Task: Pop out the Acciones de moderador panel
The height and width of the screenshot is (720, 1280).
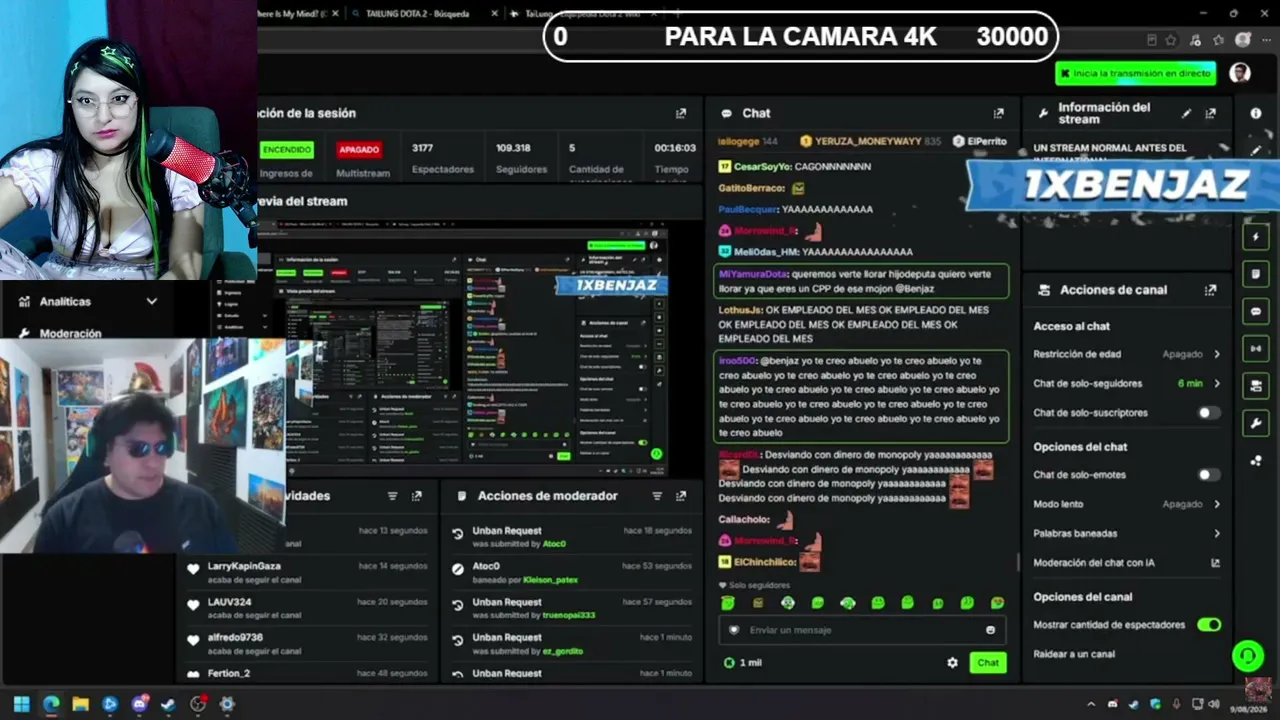Action: pos(681,496)
